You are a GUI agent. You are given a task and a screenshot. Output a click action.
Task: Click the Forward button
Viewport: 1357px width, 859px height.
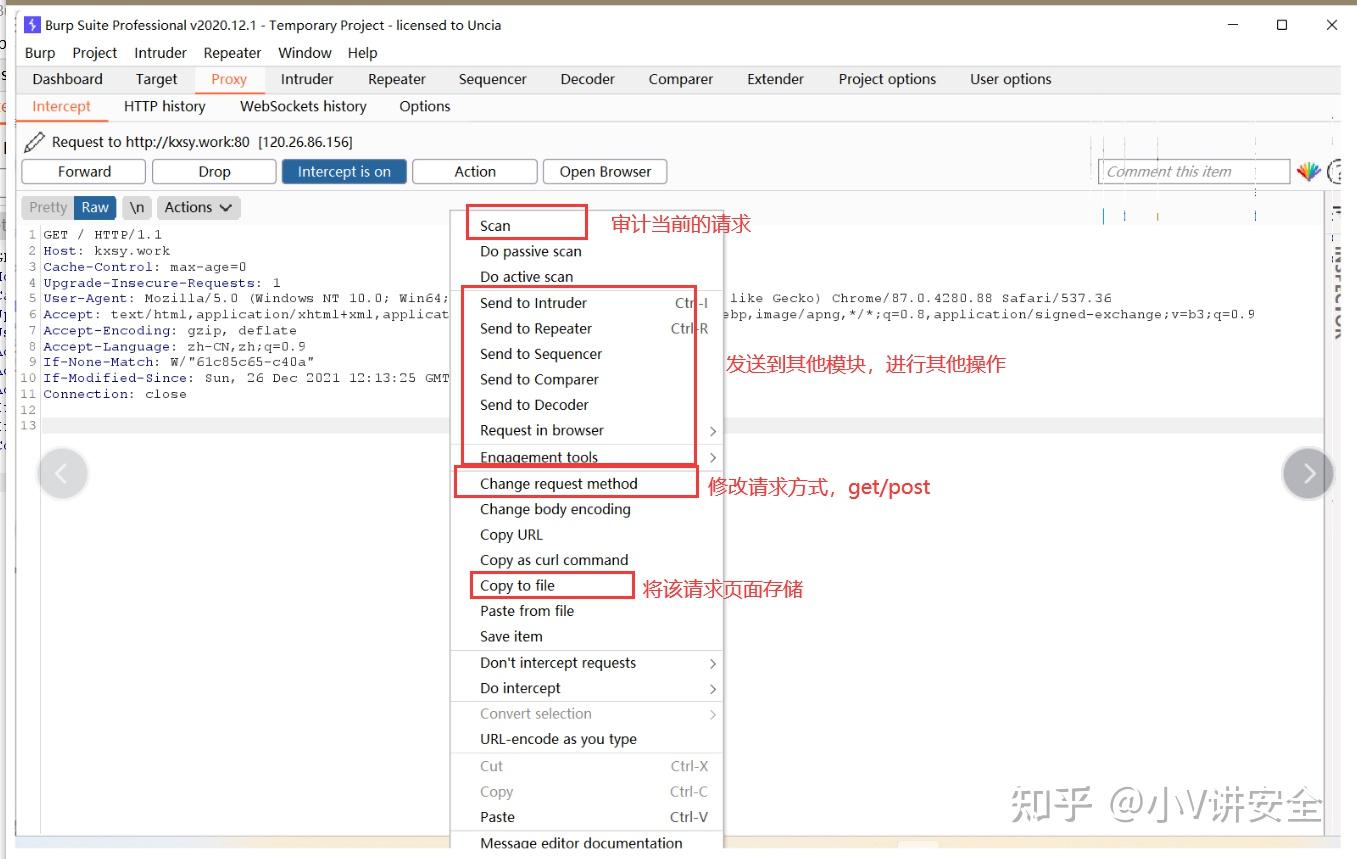[84, 171]
